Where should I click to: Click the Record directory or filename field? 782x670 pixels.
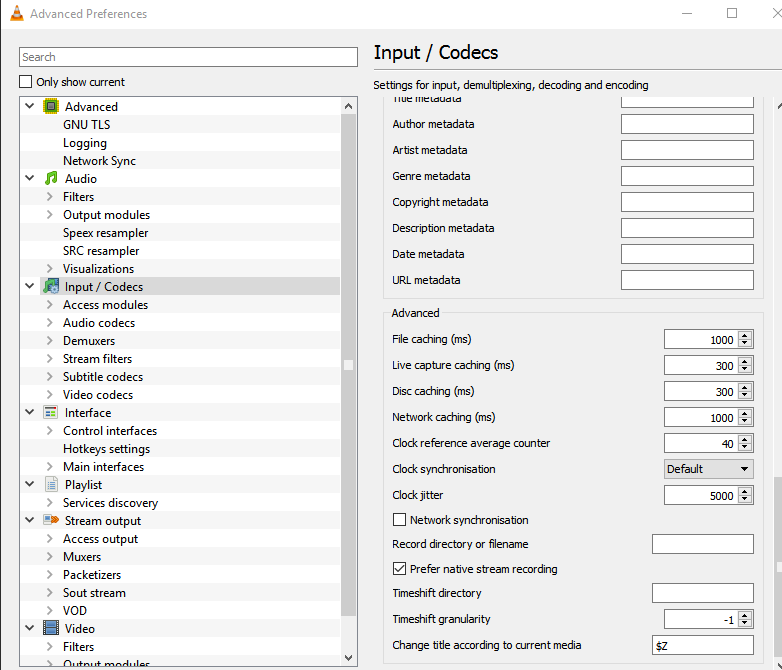[x=702, y=544]
